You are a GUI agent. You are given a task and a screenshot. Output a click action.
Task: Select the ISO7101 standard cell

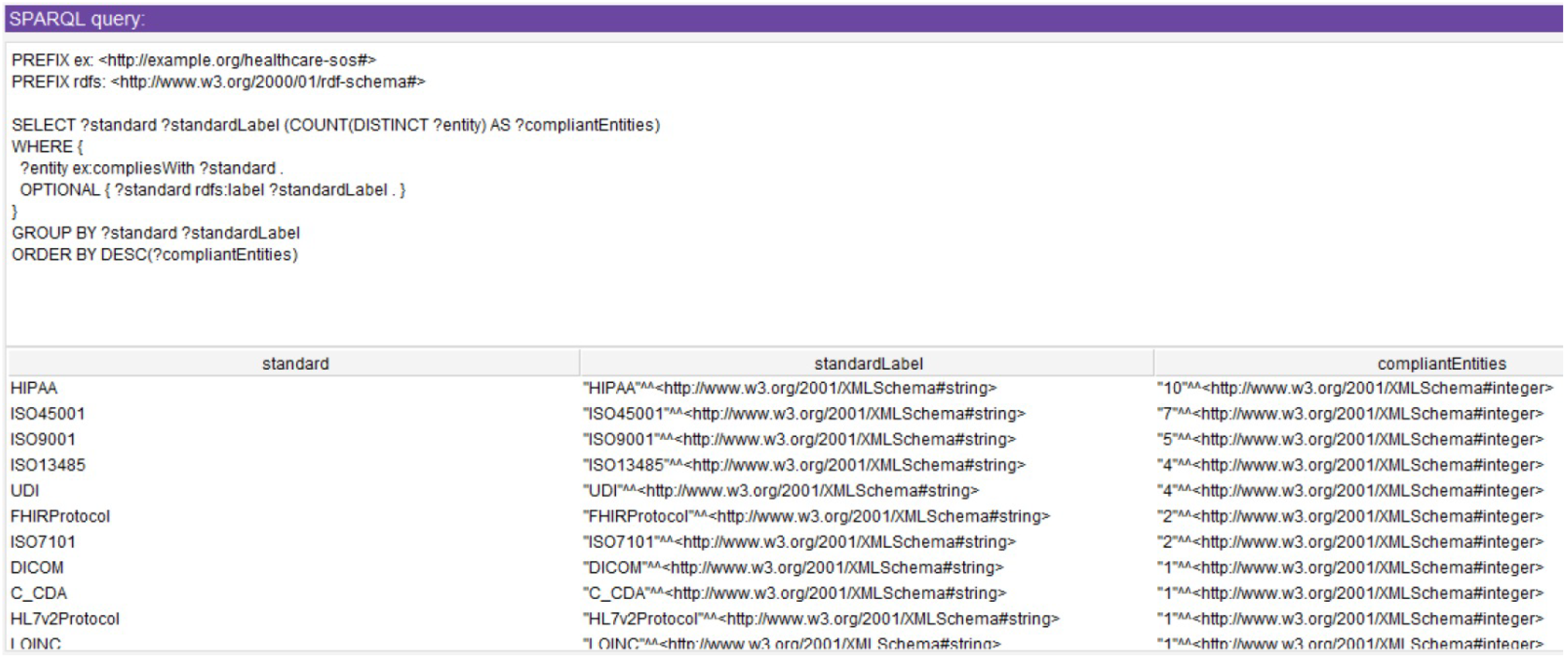[x=43, y=542]
